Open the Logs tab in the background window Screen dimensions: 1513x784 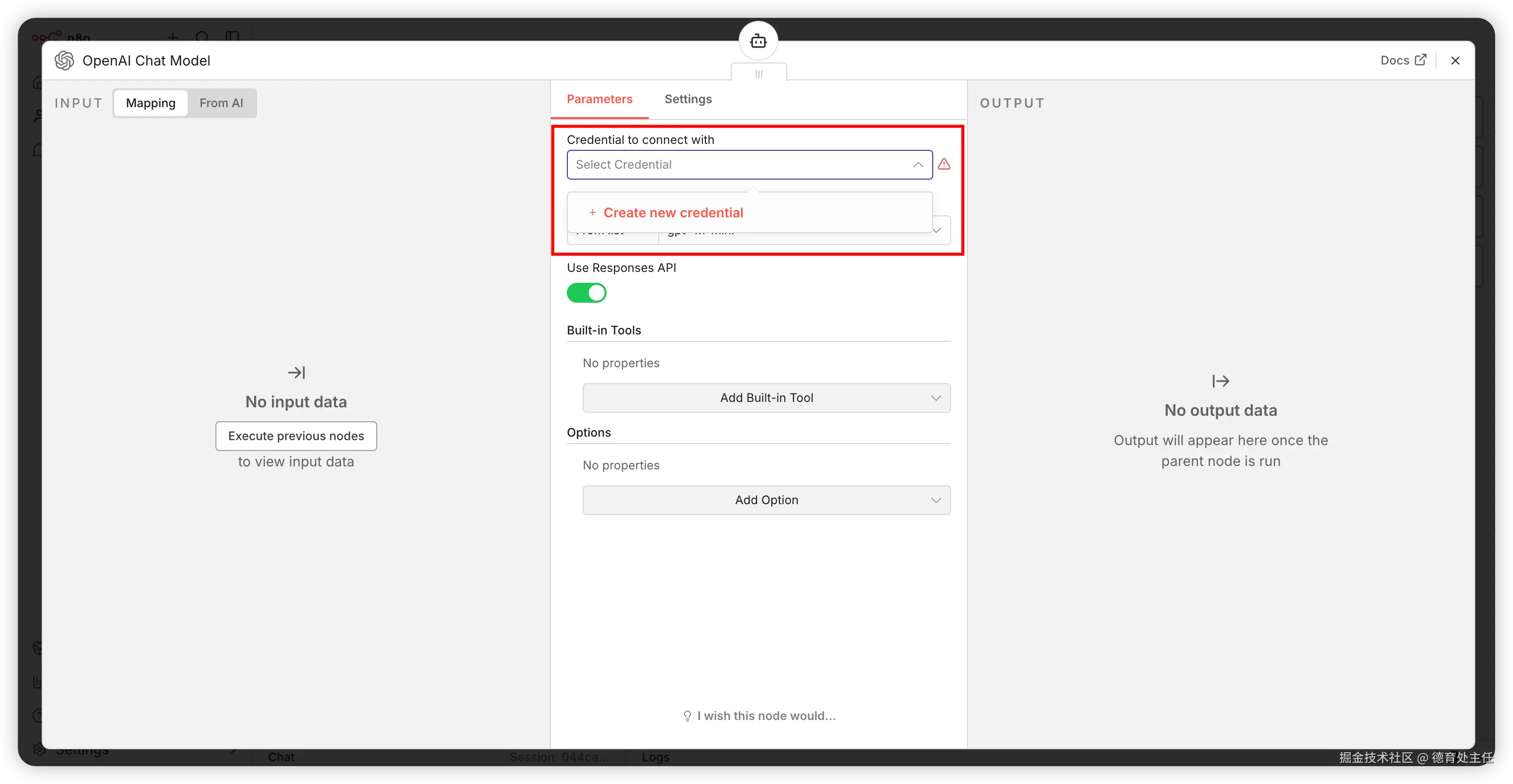pos(655,757)
